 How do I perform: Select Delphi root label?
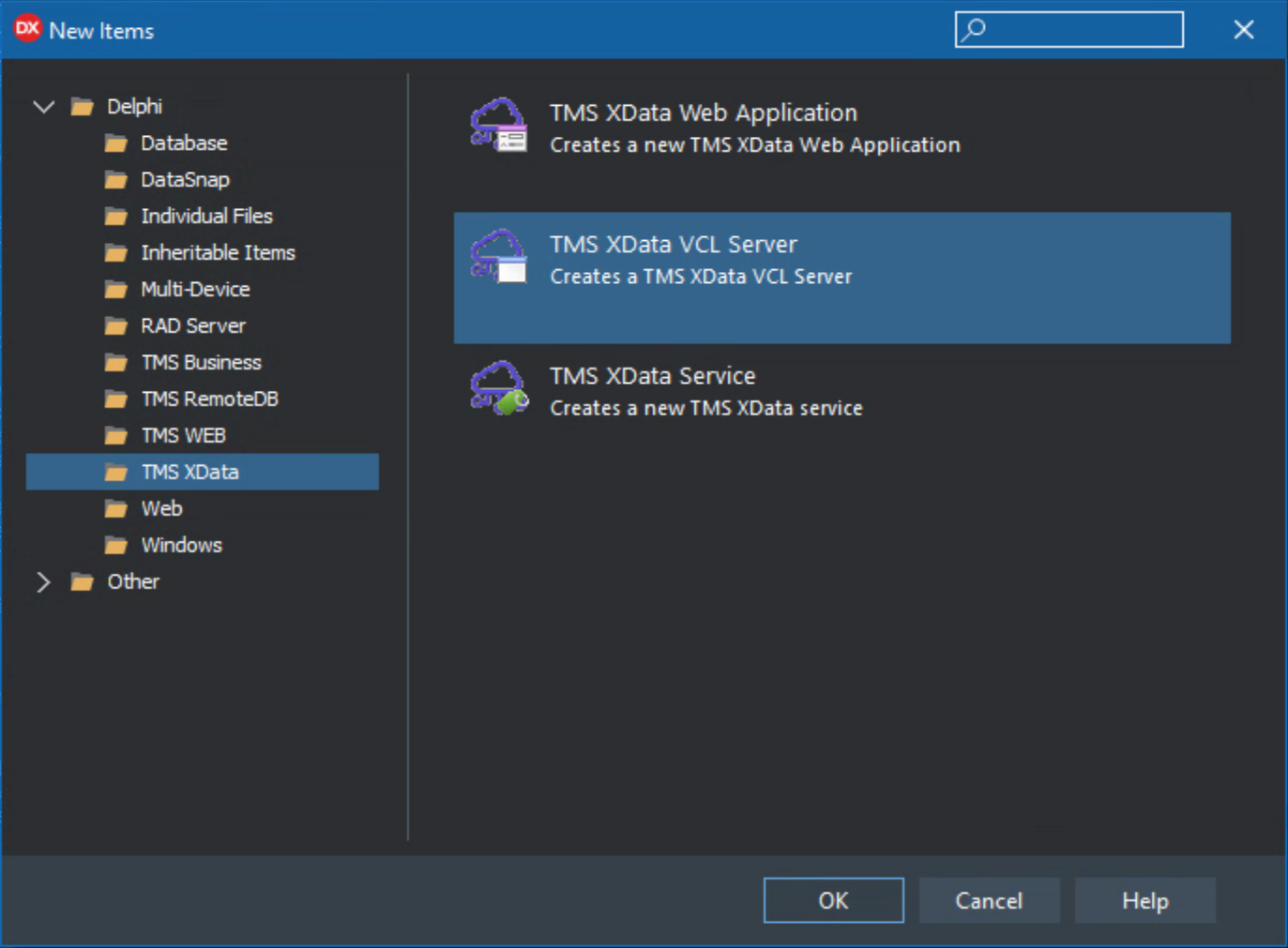134,107
